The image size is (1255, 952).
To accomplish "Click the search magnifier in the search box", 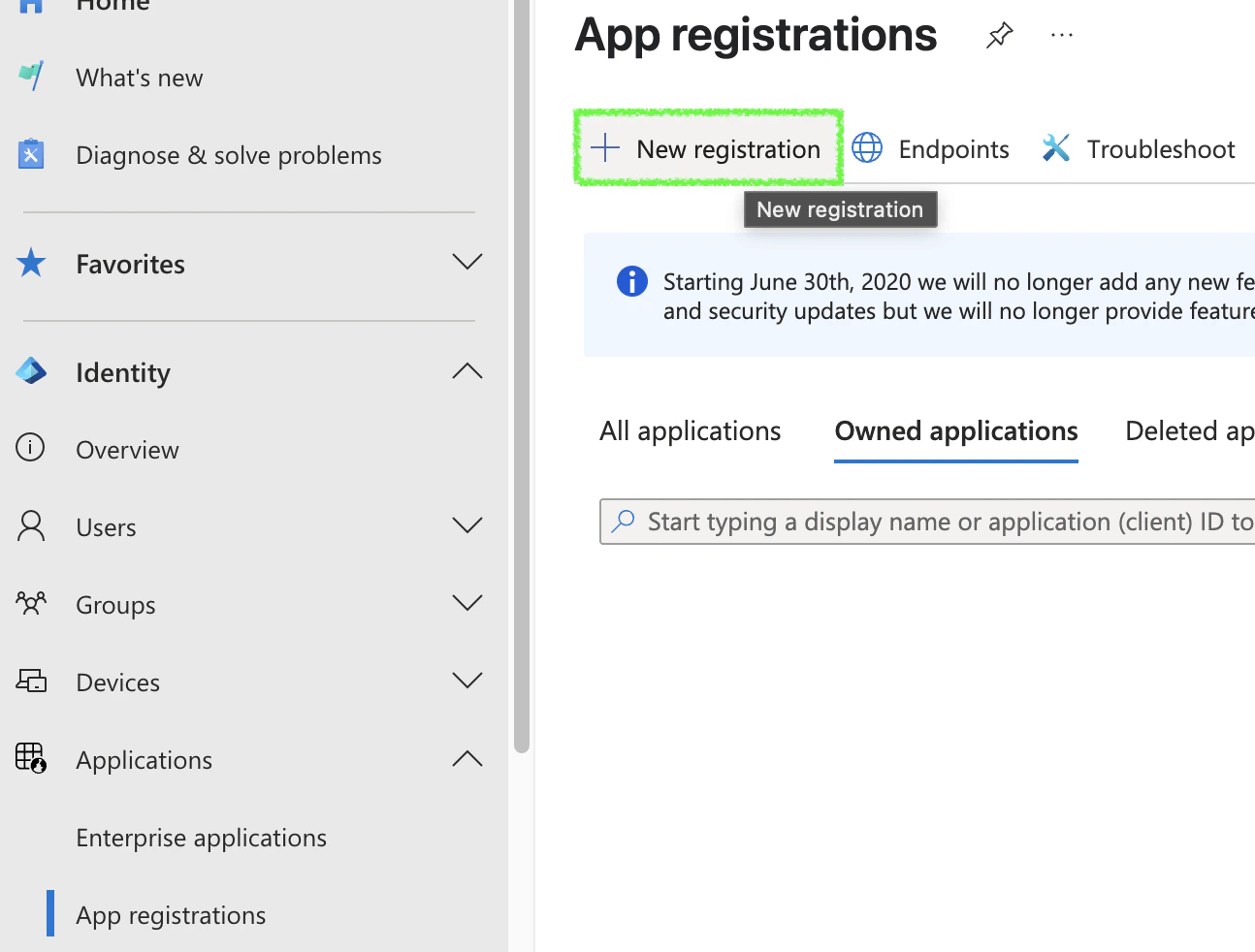I will 622,522.
